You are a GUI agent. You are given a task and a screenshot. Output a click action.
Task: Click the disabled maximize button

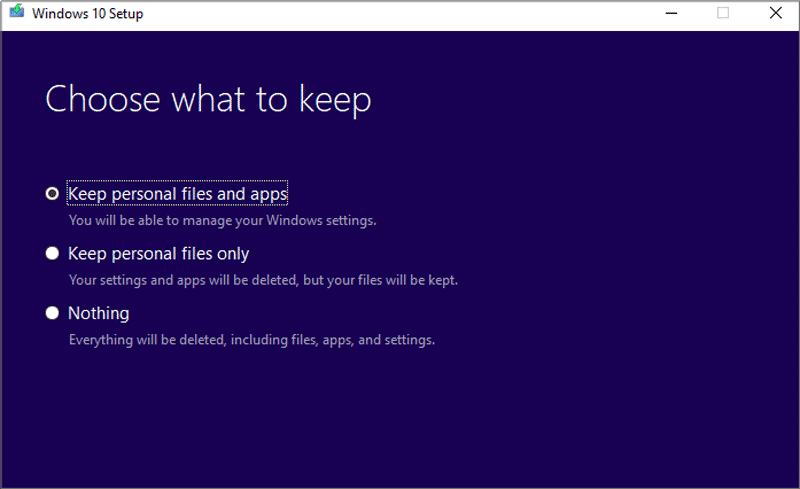tap(723, 13)
